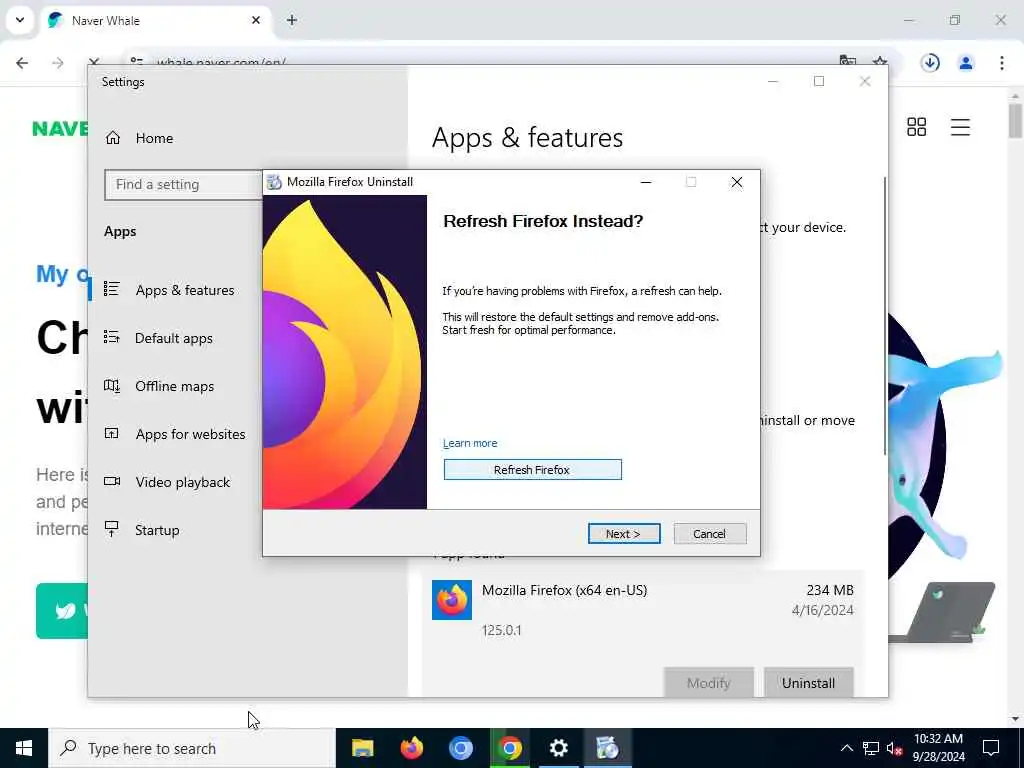Screen dimensions: 1024x768
Task: Click the translate page icon
Action: coord(848,61)
